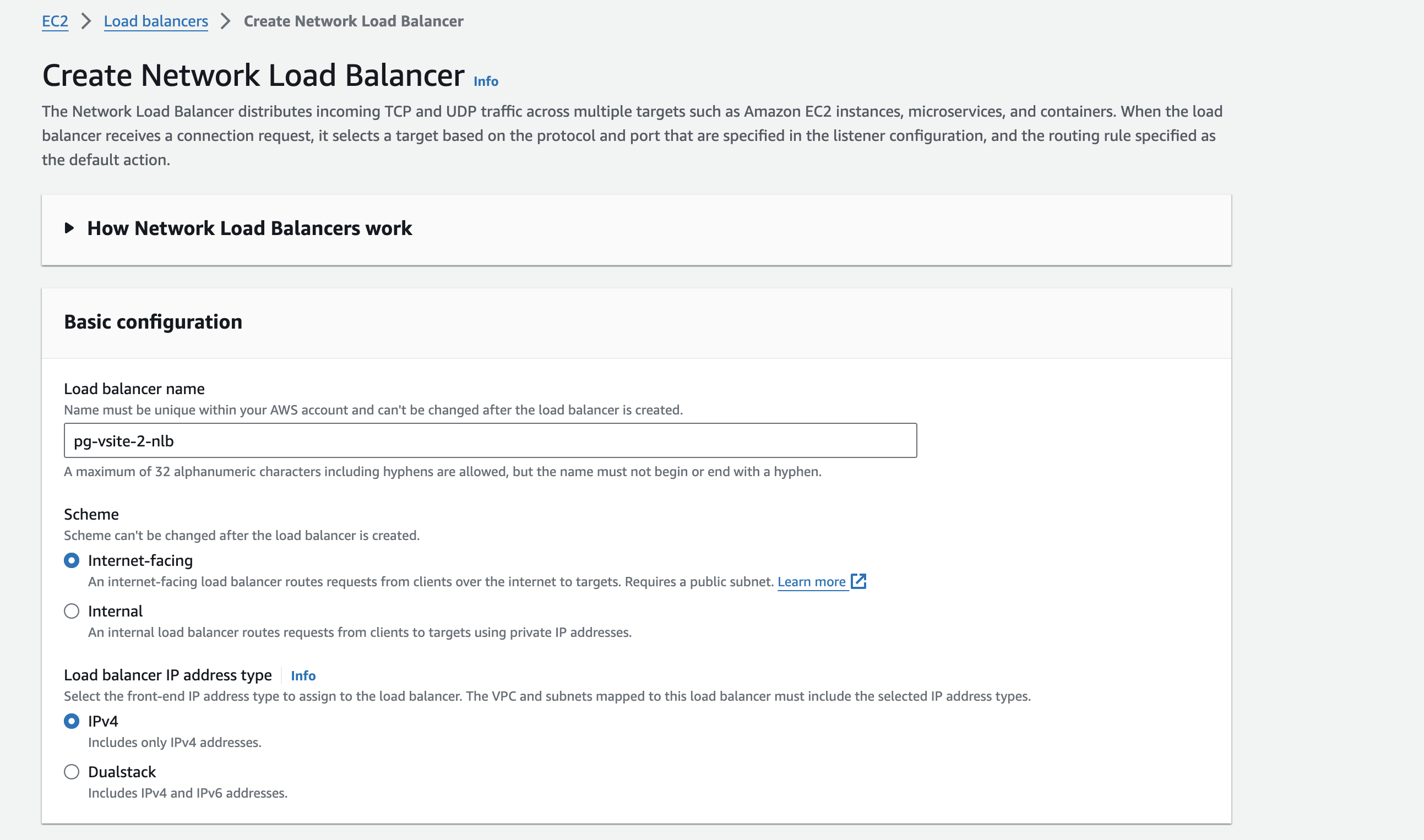Image resolution: width=1424 pixels, height=840 pixels.
Task: Click the external link icon after Learn more
Action: [x=858, y=581]
